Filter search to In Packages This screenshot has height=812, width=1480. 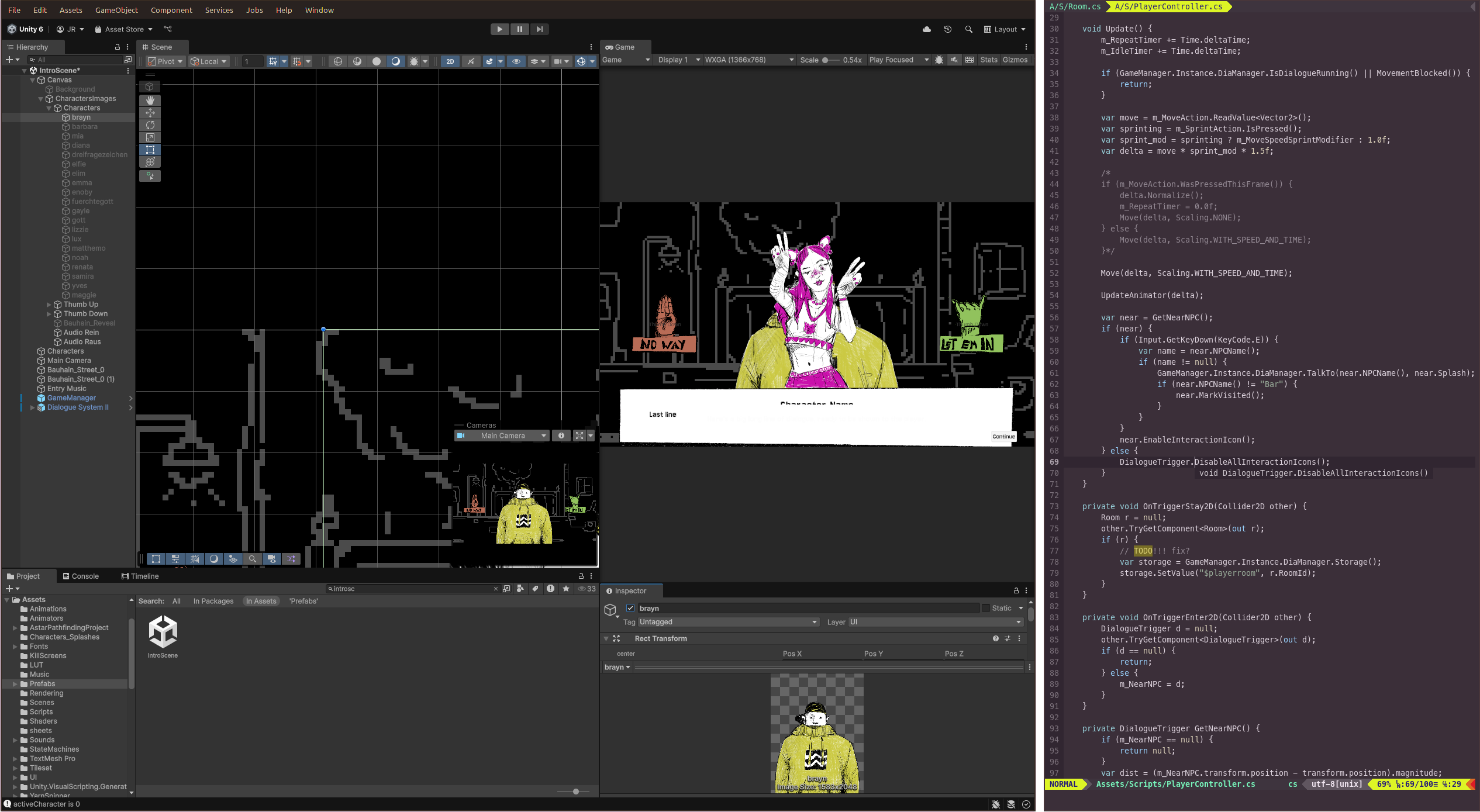213,601
